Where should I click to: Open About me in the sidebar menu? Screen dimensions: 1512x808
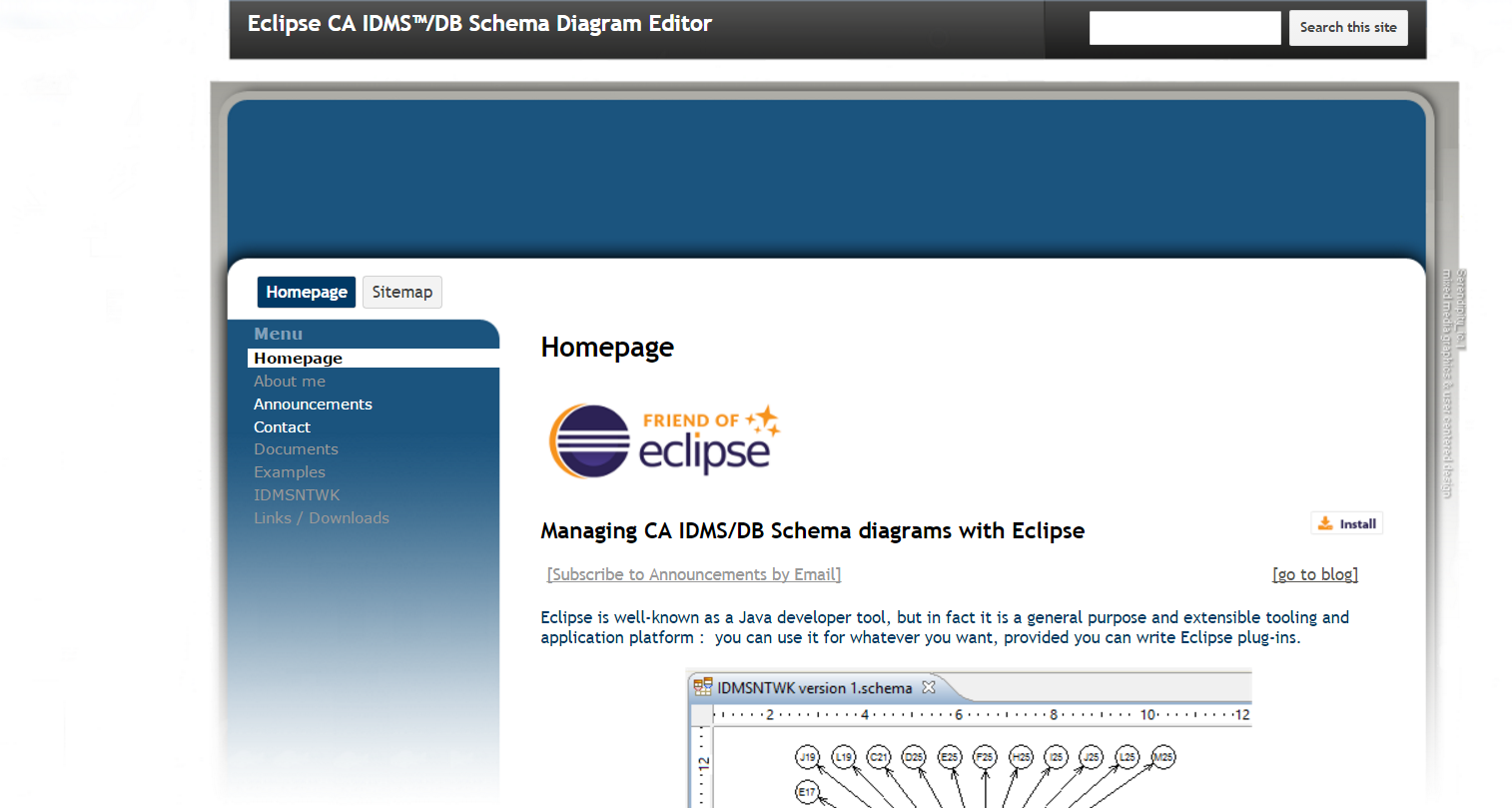[290, 382]
